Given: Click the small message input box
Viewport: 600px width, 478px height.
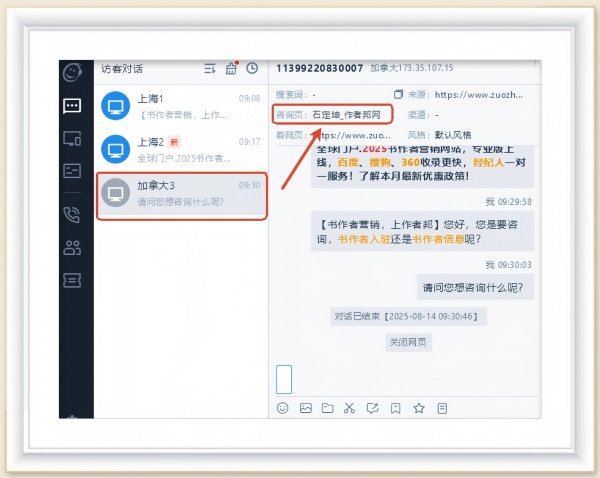Looking at the screenshot, I should pyautogui.click(x=283, y=379).
